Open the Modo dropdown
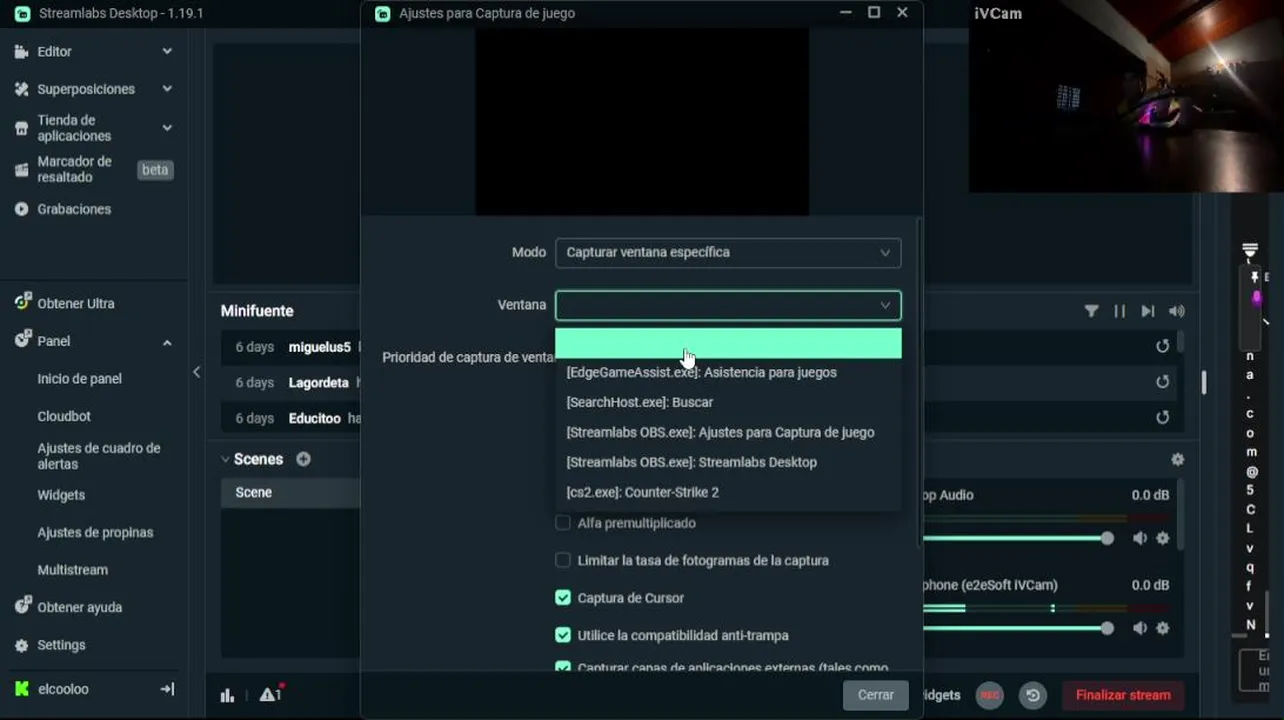1284x720 pixels. (x=728, y=253)
